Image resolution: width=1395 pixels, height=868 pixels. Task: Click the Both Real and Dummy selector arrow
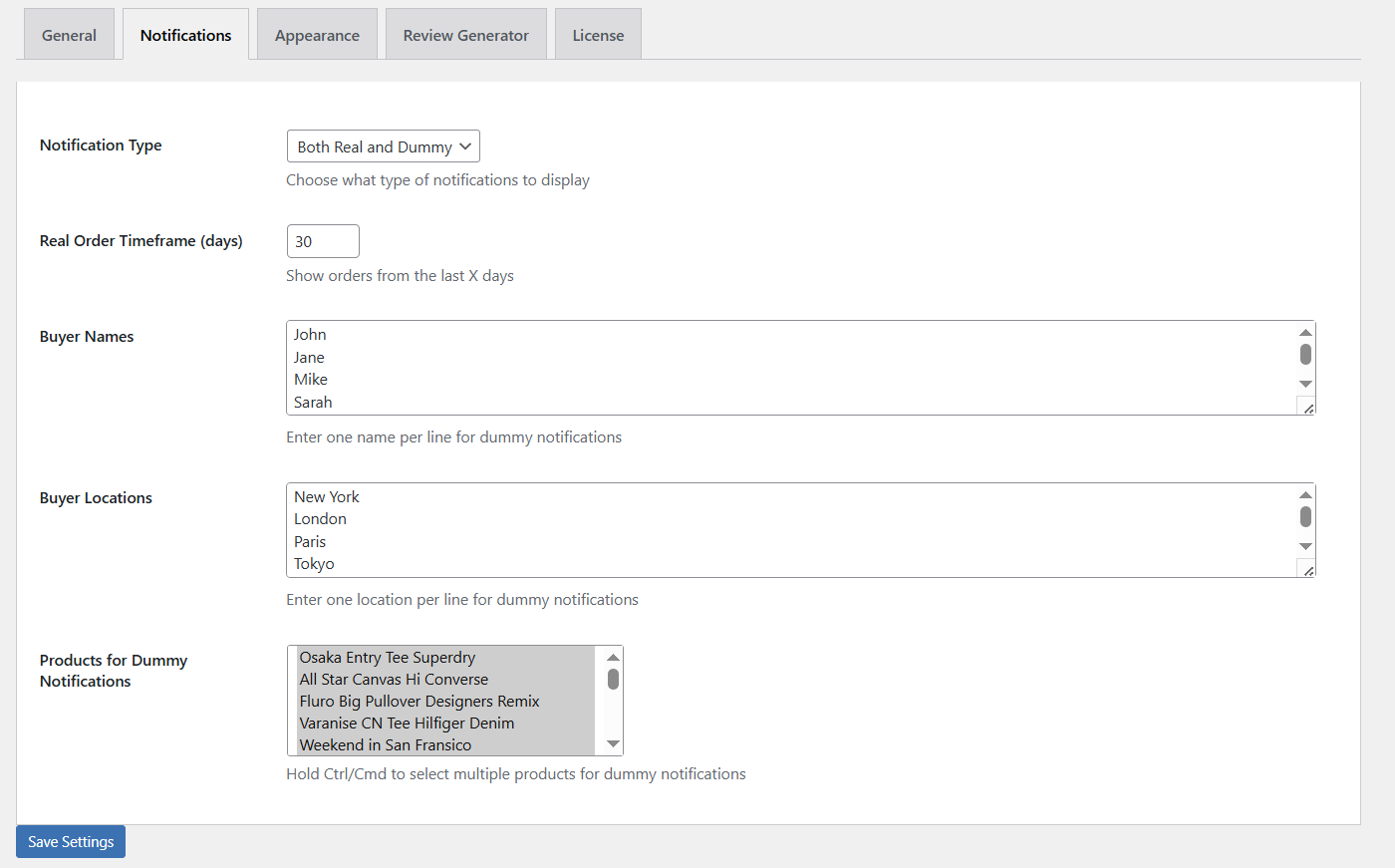(x=466, y=145)
